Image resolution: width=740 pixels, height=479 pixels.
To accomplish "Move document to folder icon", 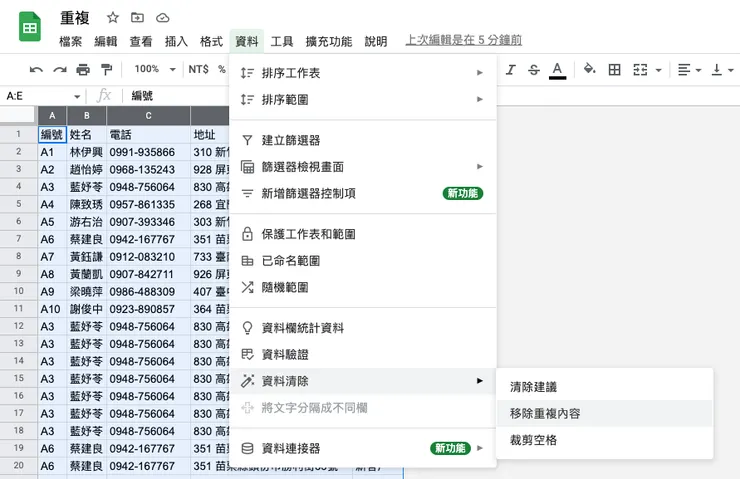I will (x=137, y=18).
